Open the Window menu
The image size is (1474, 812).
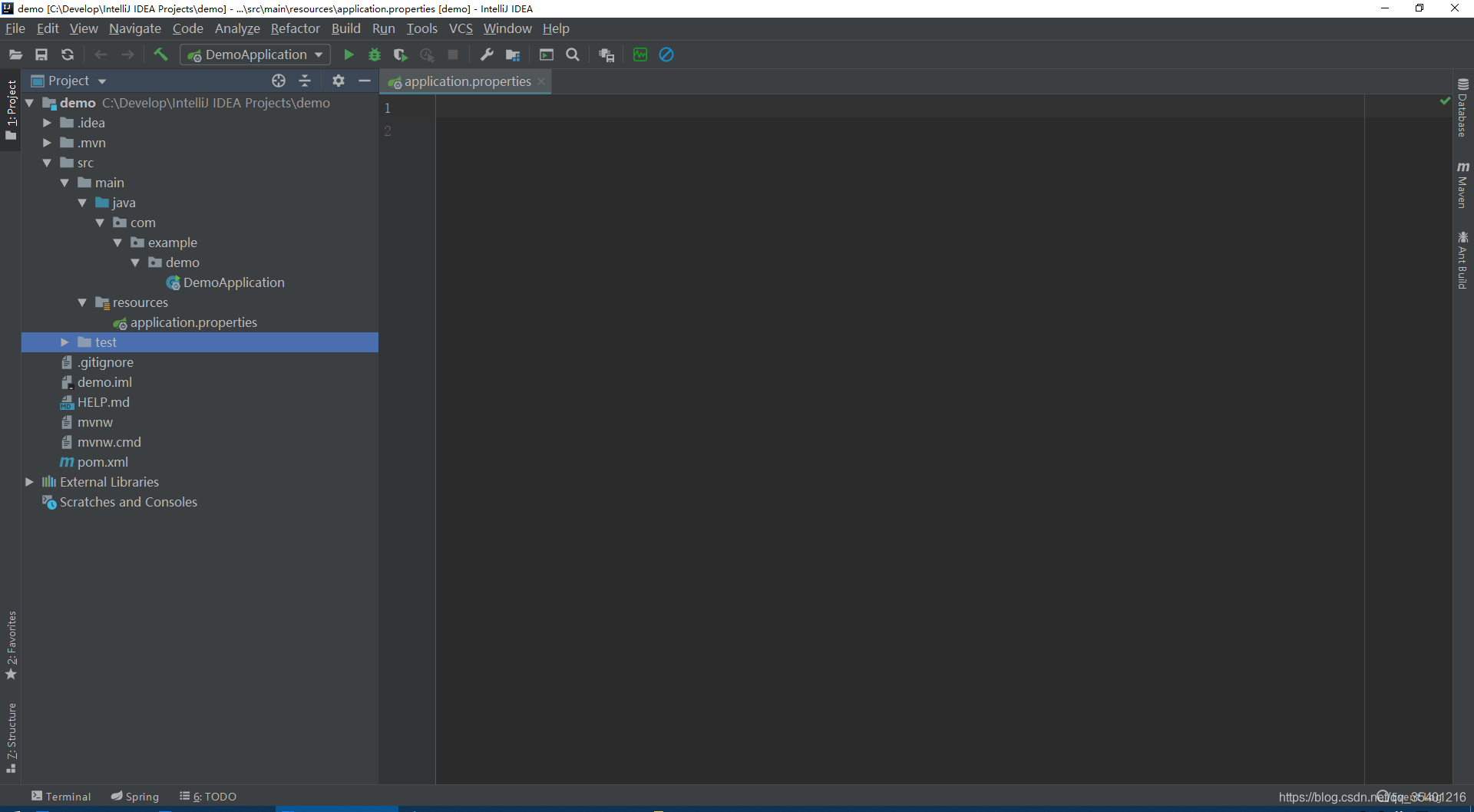click(x=507, y=28)
